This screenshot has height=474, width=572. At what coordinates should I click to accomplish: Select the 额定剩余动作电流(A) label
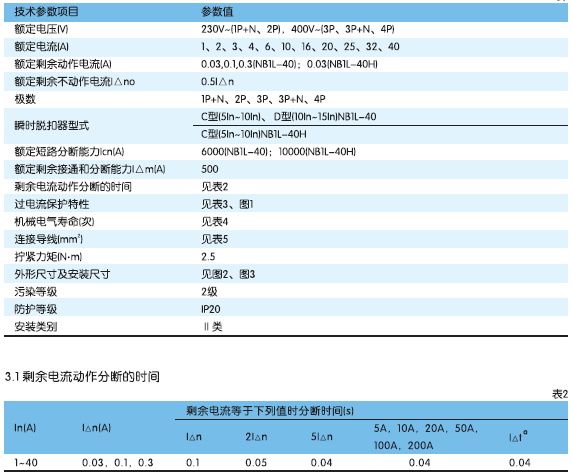(x=63, y=64)
